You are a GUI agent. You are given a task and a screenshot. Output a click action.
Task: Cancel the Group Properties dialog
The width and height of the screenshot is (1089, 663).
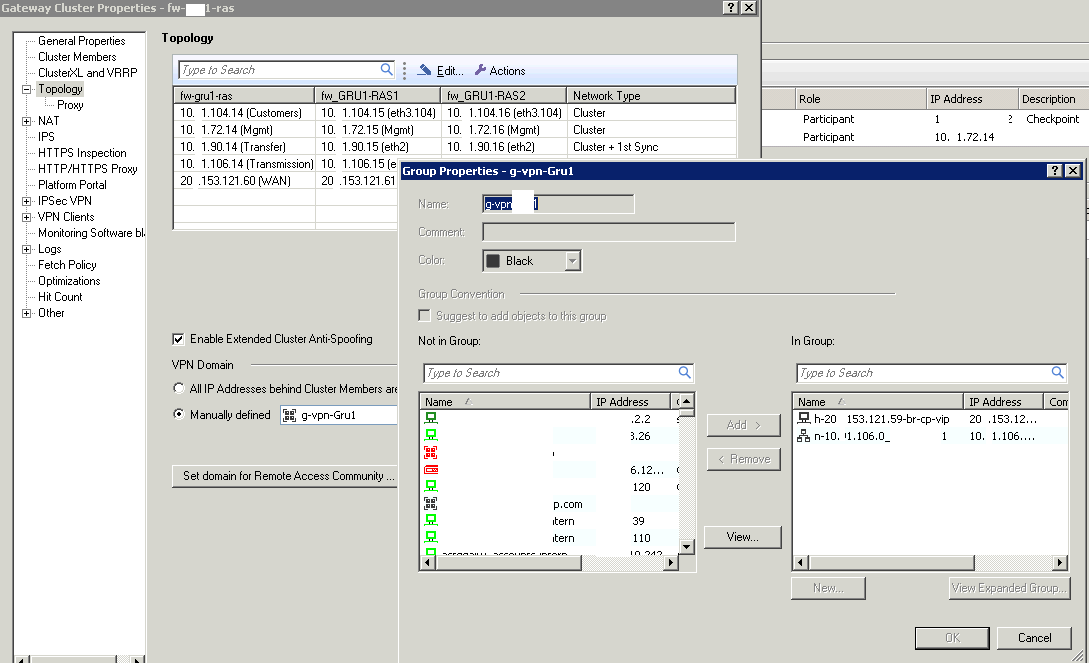(x=1034, y=638)
